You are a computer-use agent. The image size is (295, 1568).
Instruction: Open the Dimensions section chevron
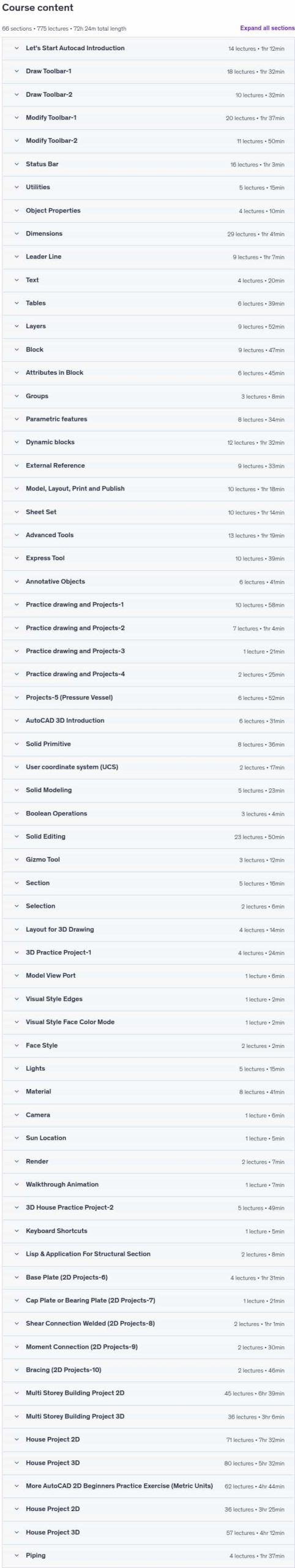pyautogui.click(x=17, y=234)
